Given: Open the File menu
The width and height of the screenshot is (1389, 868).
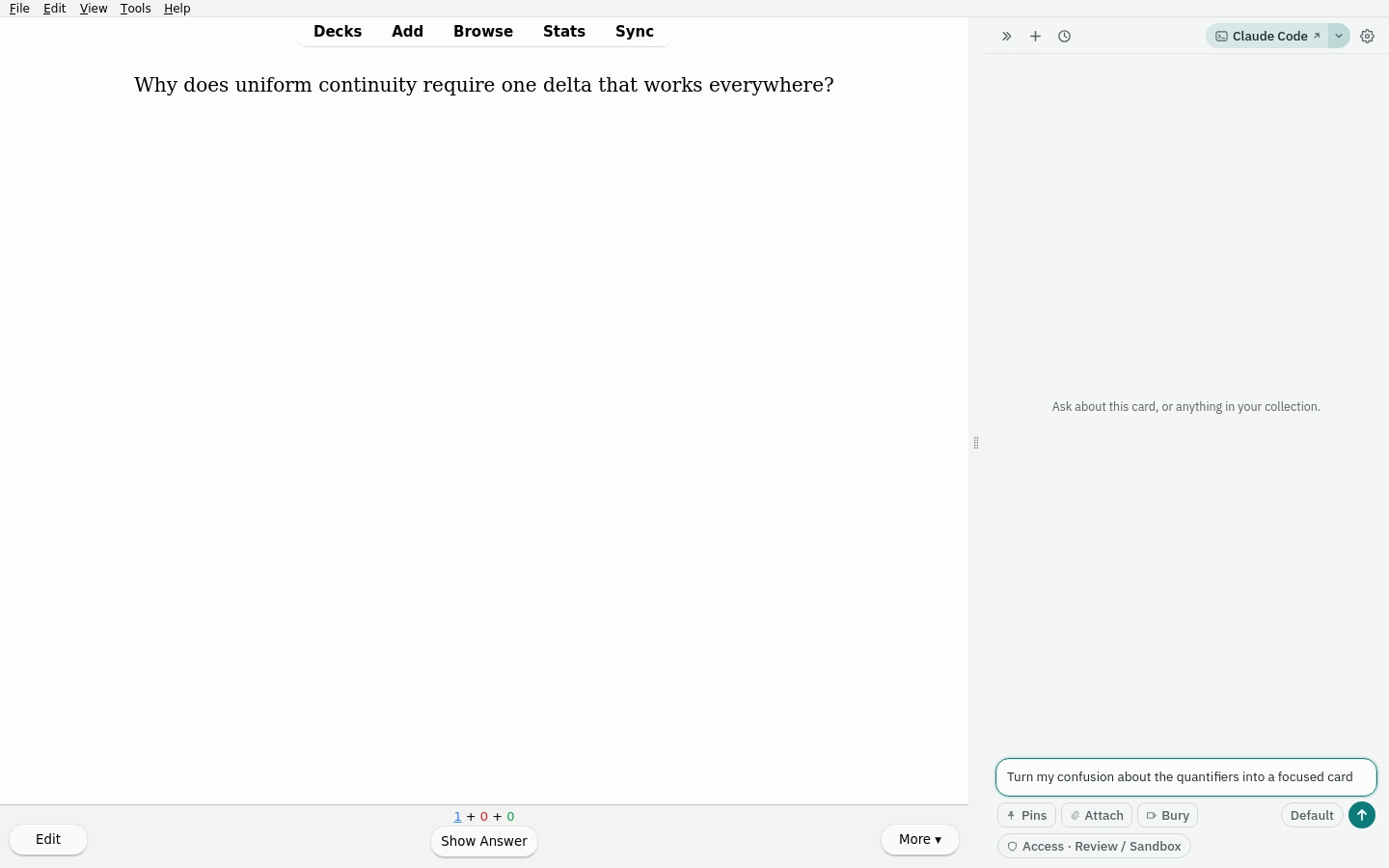Looking at the screenshot, I should pos(19,8).
